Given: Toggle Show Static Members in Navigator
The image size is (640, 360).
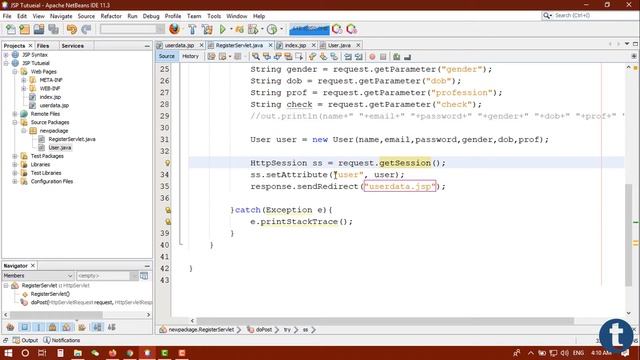Looking at the screenshot, I should point(39,327).
